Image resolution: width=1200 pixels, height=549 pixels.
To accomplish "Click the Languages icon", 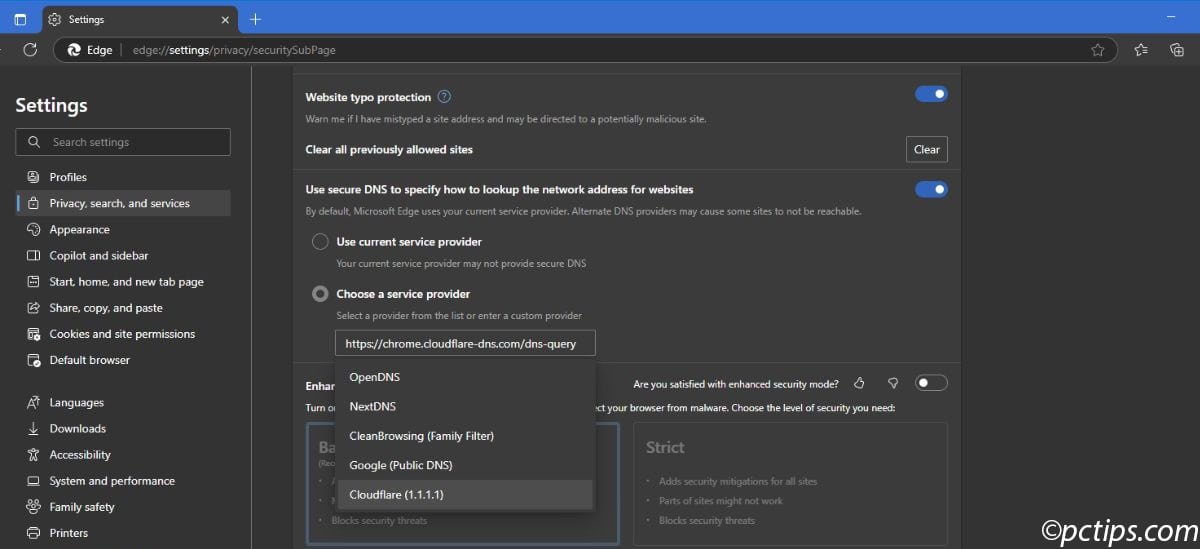I will click(x=34, y=403).
